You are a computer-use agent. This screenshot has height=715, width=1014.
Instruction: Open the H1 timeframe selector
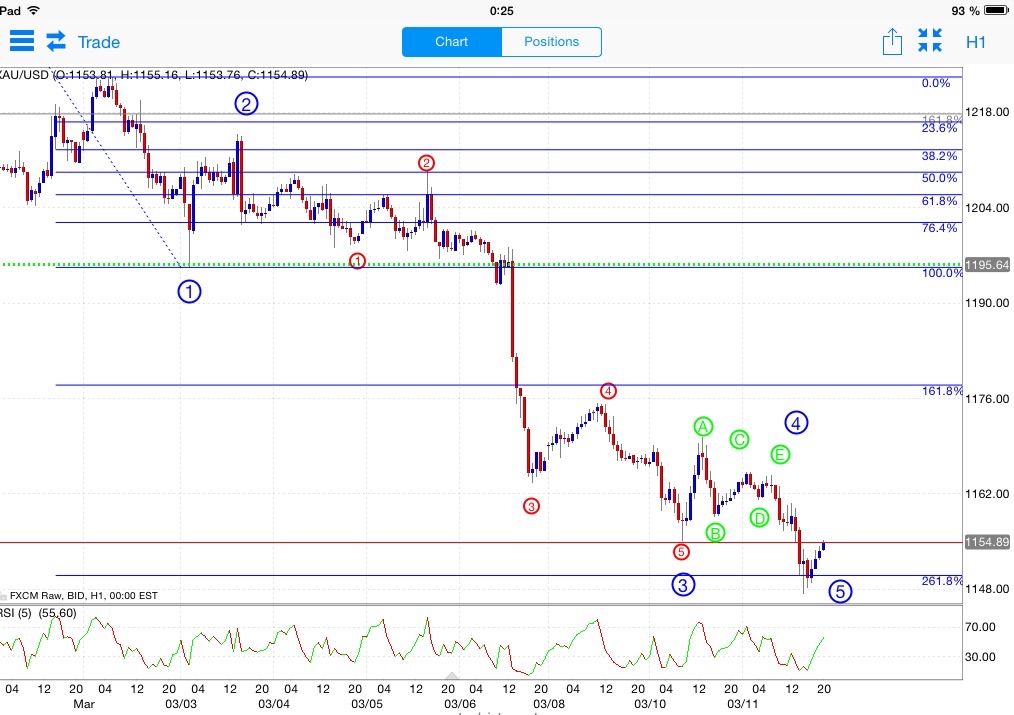[x=975, y=42]
